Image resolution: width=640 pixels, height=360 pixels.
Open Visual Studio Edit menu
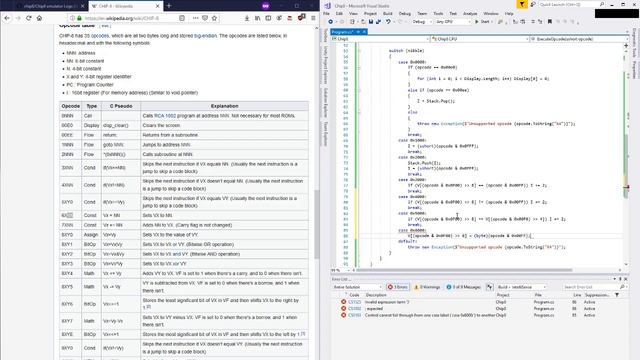[x=339, y=13]
